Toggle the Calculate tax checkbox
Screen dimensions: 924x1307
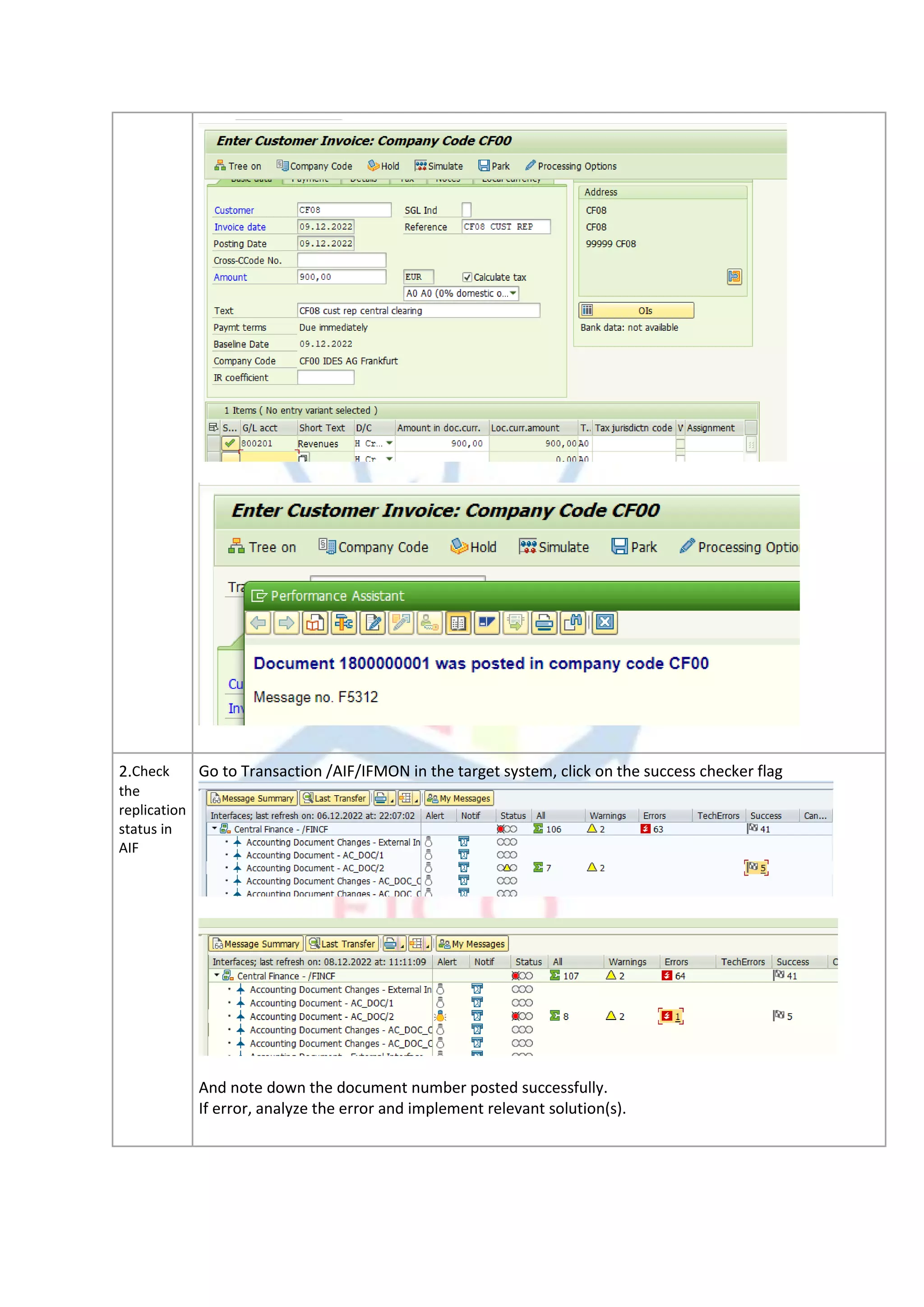coord(467,277)
